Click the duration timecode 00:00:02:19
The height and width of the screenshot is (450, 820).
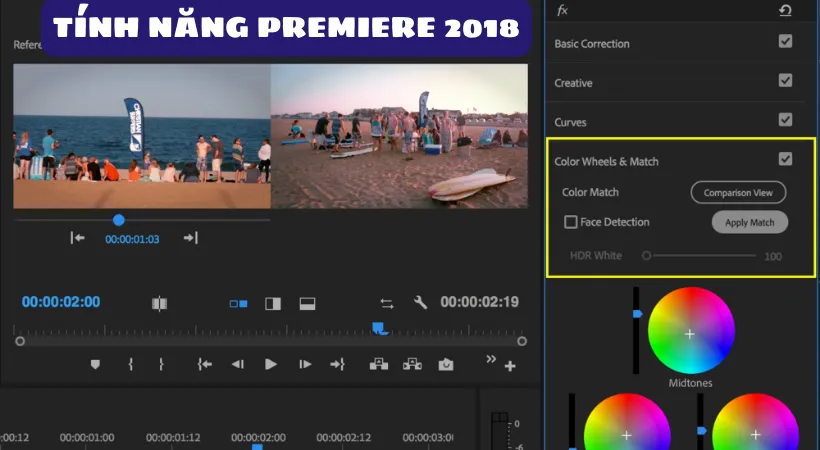pos(480,302)
